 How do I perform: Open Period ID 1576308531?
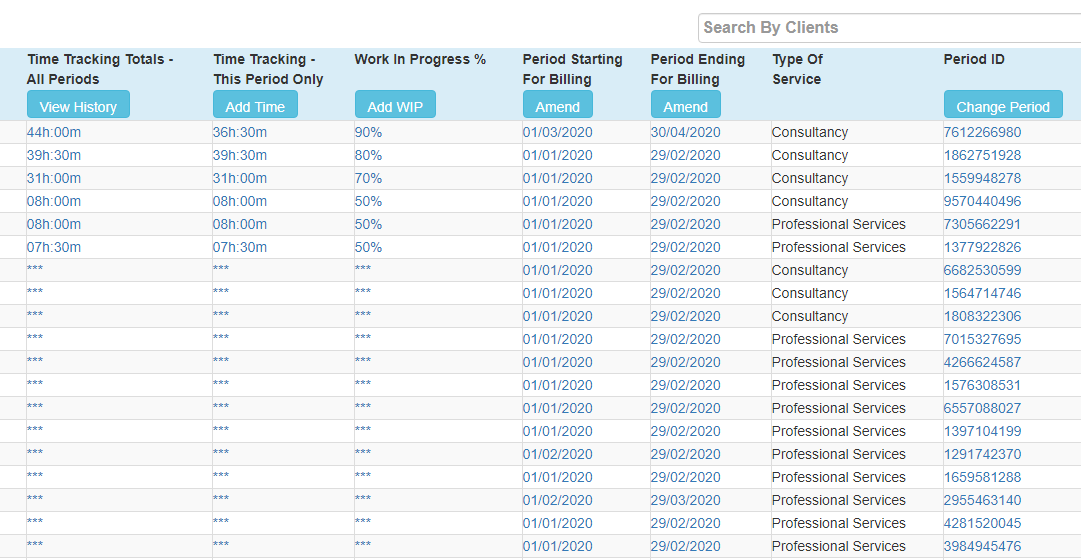(982, 385)
